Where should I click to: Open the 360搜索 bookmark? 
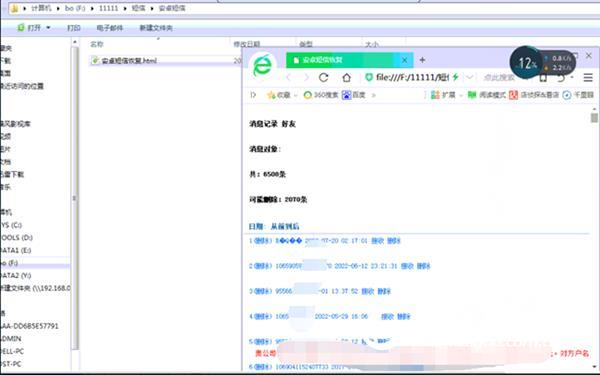tap(321, 95)
